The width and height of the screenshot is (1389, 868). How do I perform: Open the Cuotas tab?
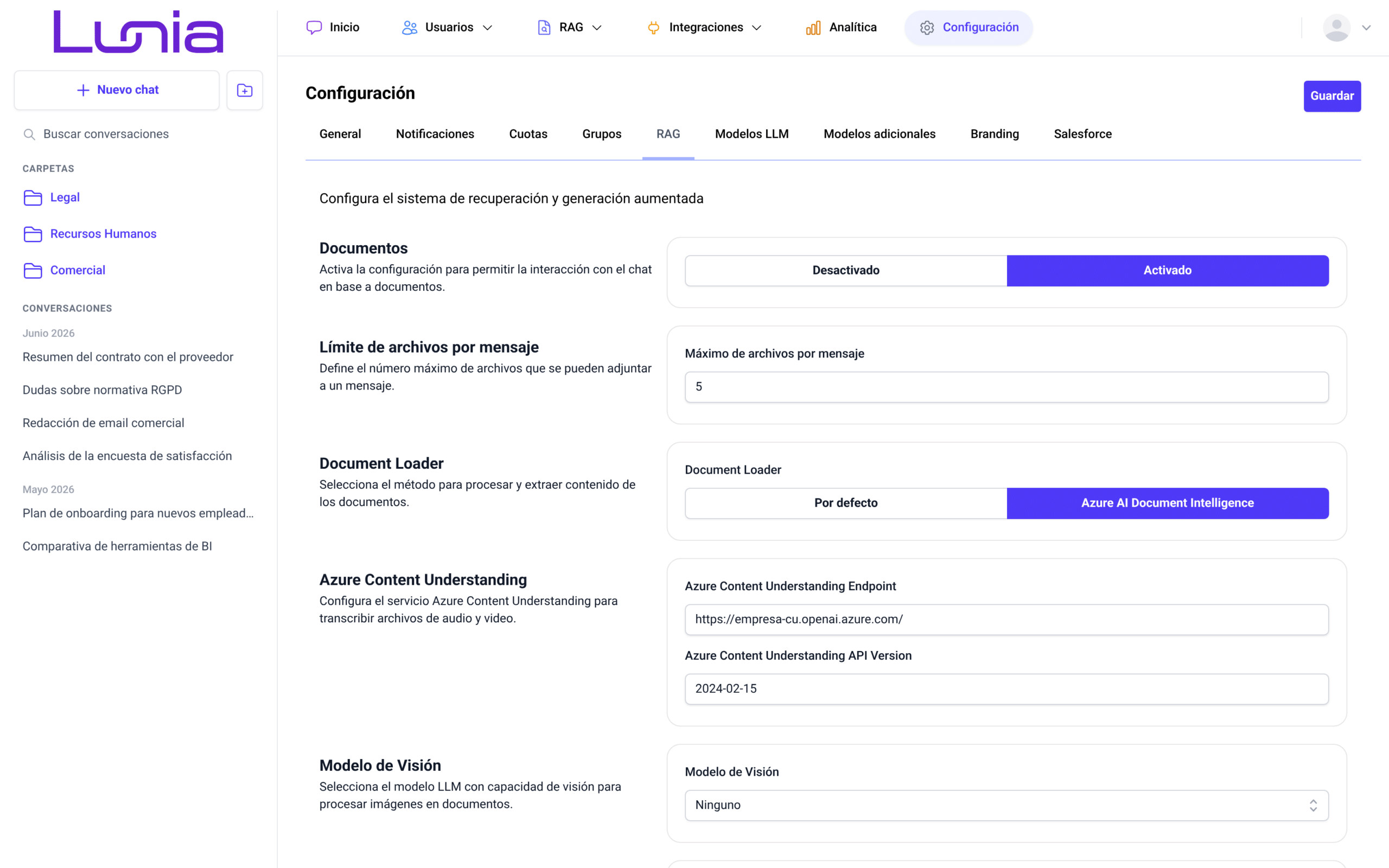528,134
